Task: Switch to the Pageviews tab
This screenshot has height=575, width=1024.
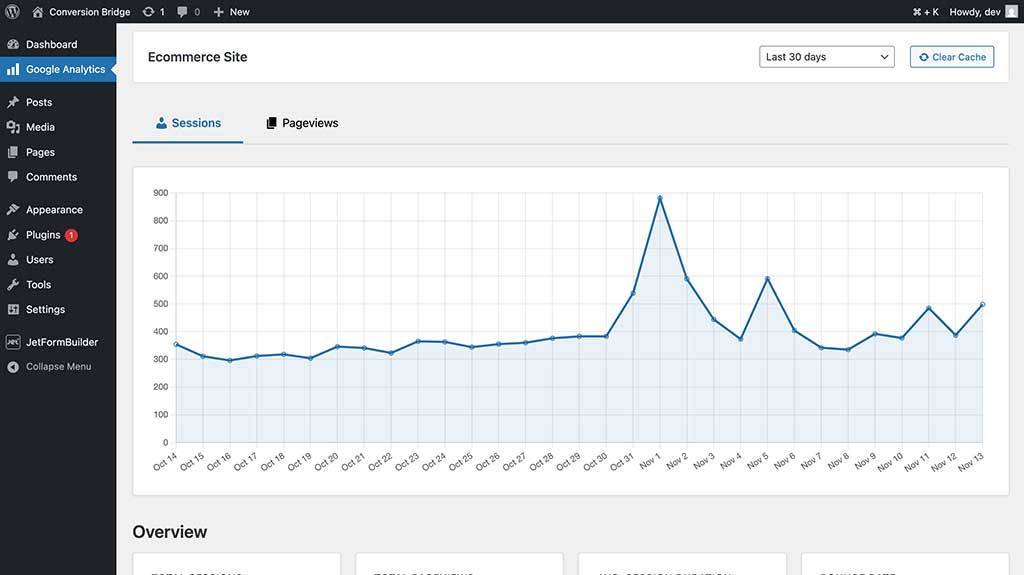Action: pos(302,123)
